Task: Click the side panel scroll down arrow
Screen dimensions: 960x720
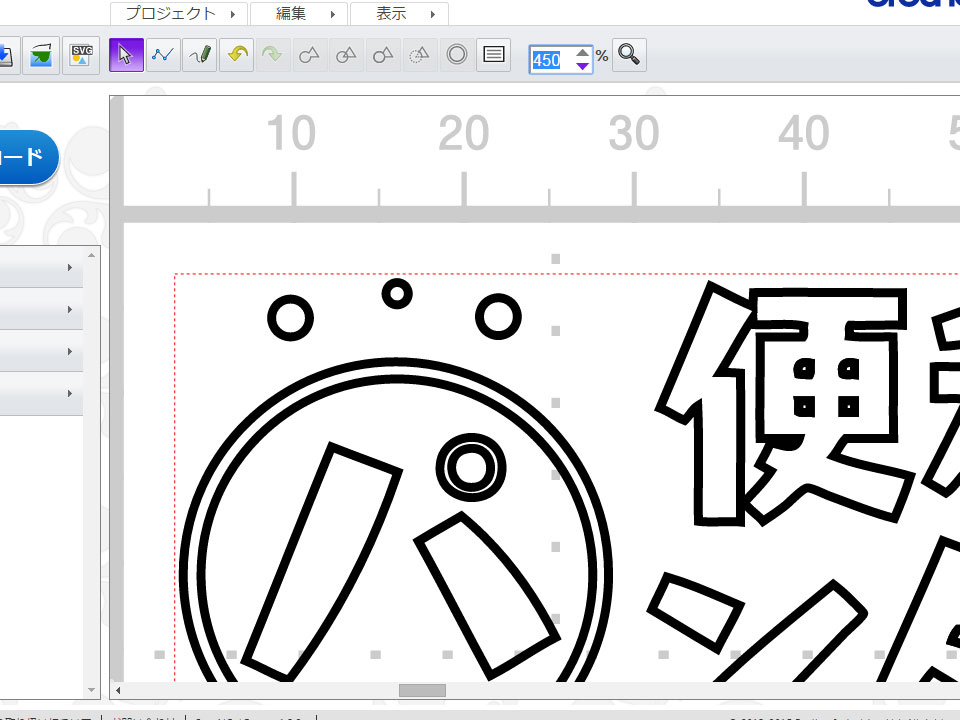Action: pyautogui.click(x=91, y=690)
